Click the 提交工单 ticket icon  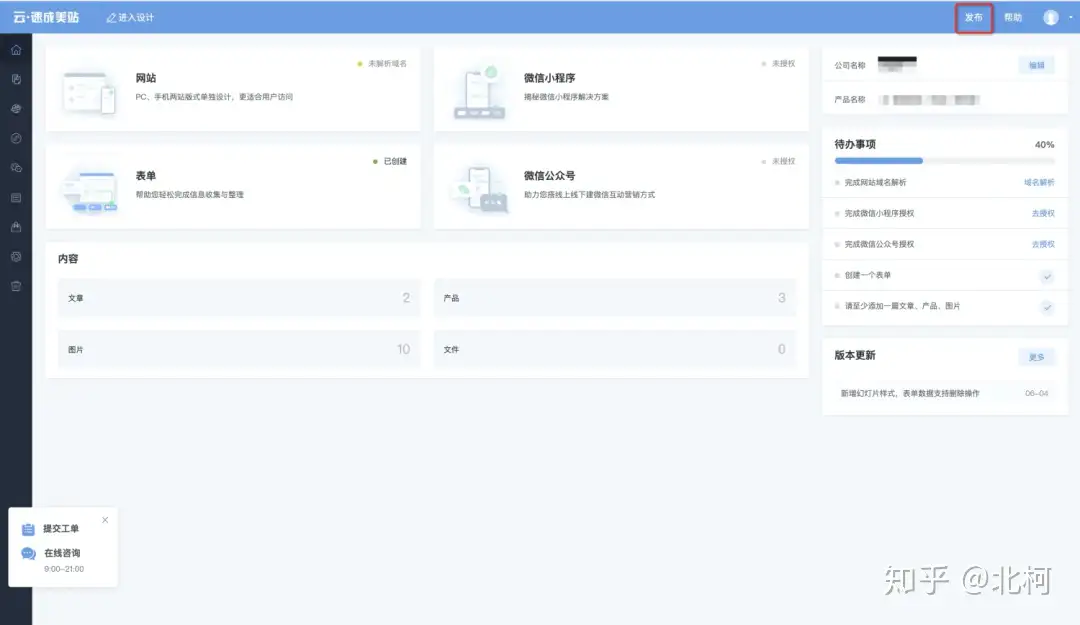tap(28, 529)
